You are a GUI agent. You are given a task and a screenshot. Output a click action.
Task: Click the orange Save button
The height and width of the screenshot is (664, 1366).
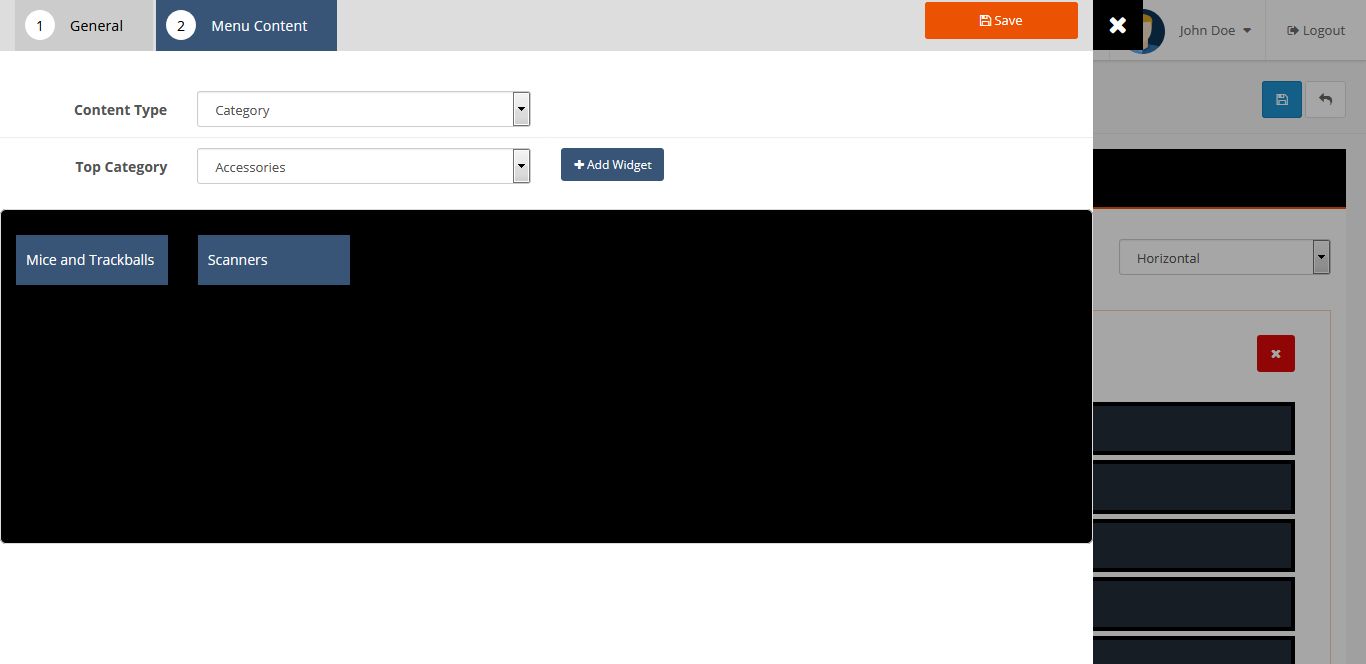click(1001, 20)
